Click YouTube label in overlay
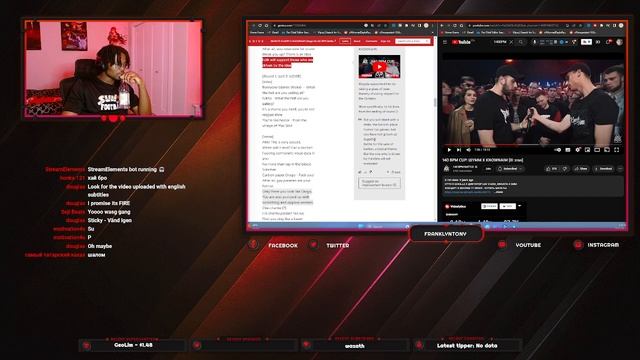The height and width of the screenshot is (360, 640). tap(528, 245)
